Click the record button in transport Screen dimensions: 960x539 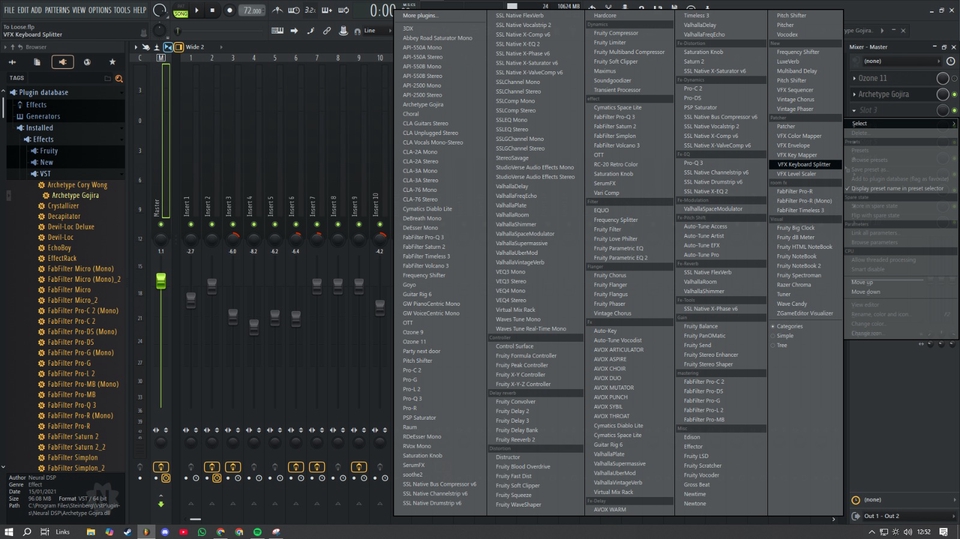229,10
